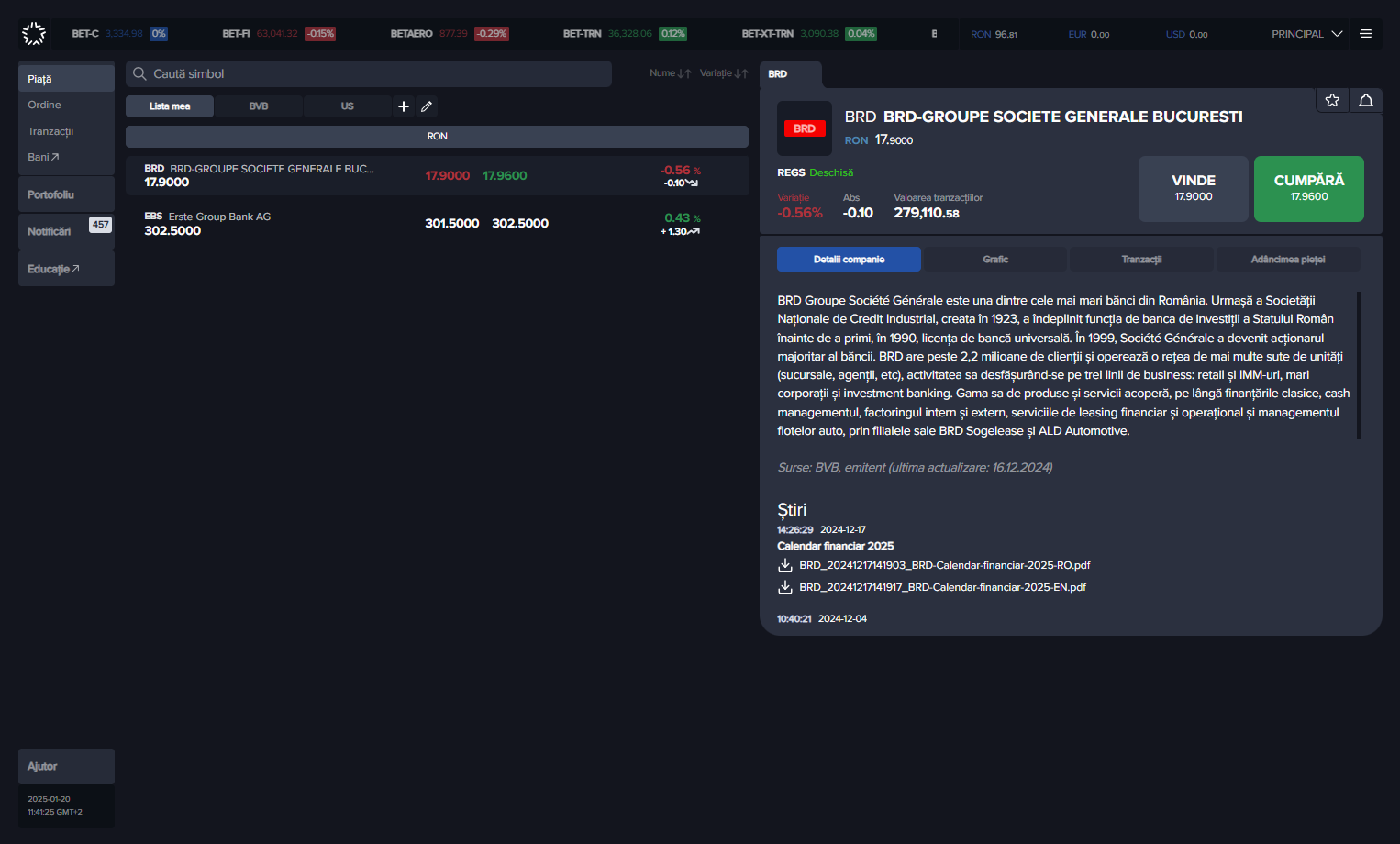Open the hamburger menu icon

(x=1366, y=34)
